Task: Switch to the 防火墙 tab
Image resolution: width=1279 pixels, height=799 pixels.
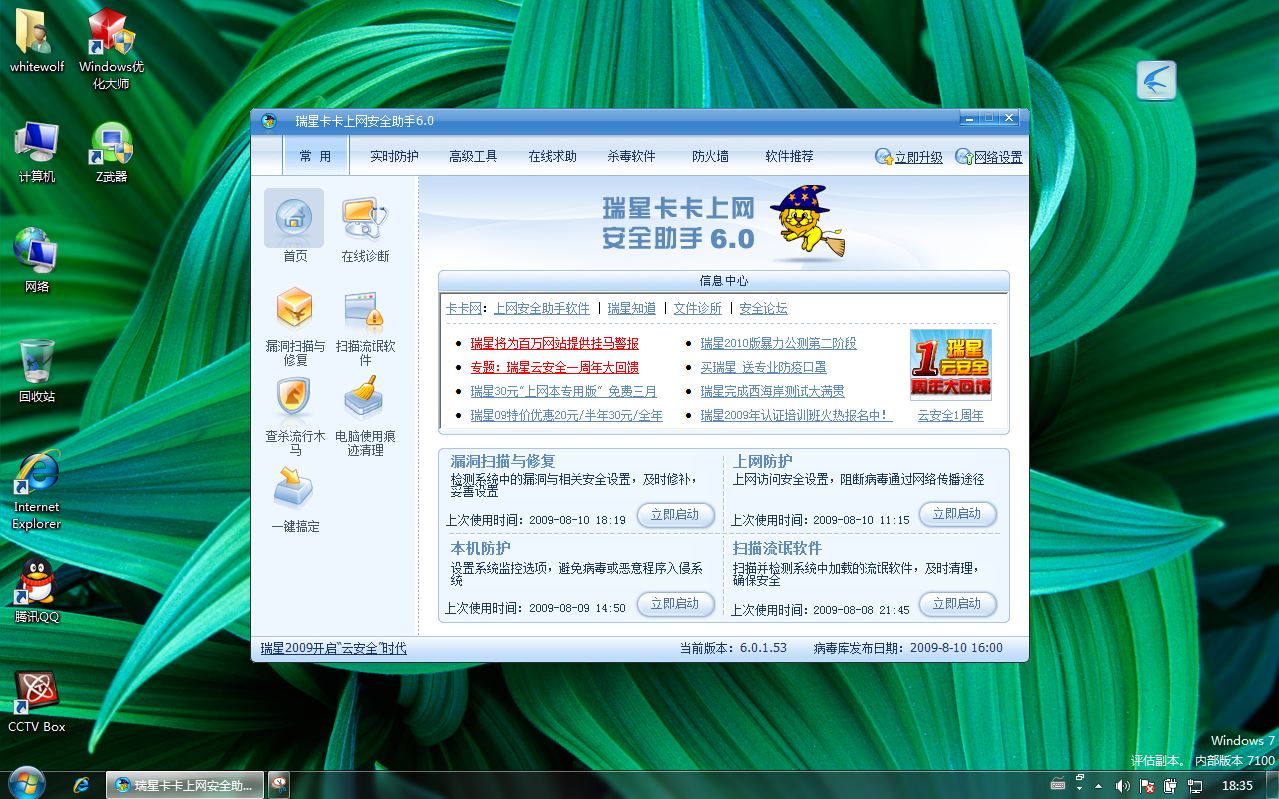Action: (710, 156)
